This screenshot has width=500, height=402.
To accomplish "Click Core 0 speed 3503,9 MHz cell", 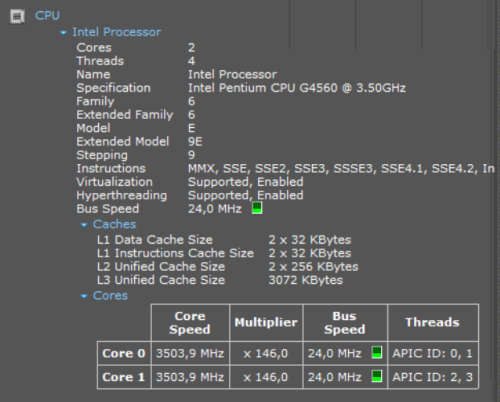I will pyautogui.click(x=190, y=353).
